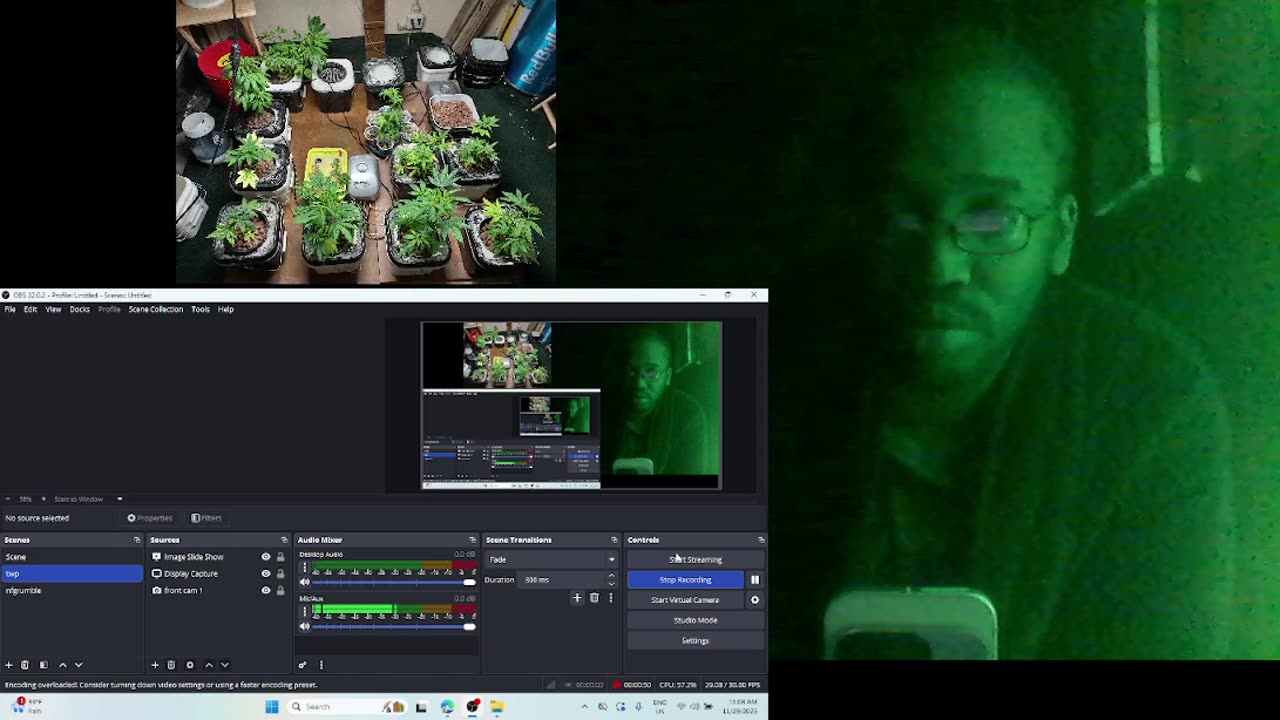The width and height of the screenshot is (1280, 720).
Task: Select Display Capture source row
Action: 219,574
